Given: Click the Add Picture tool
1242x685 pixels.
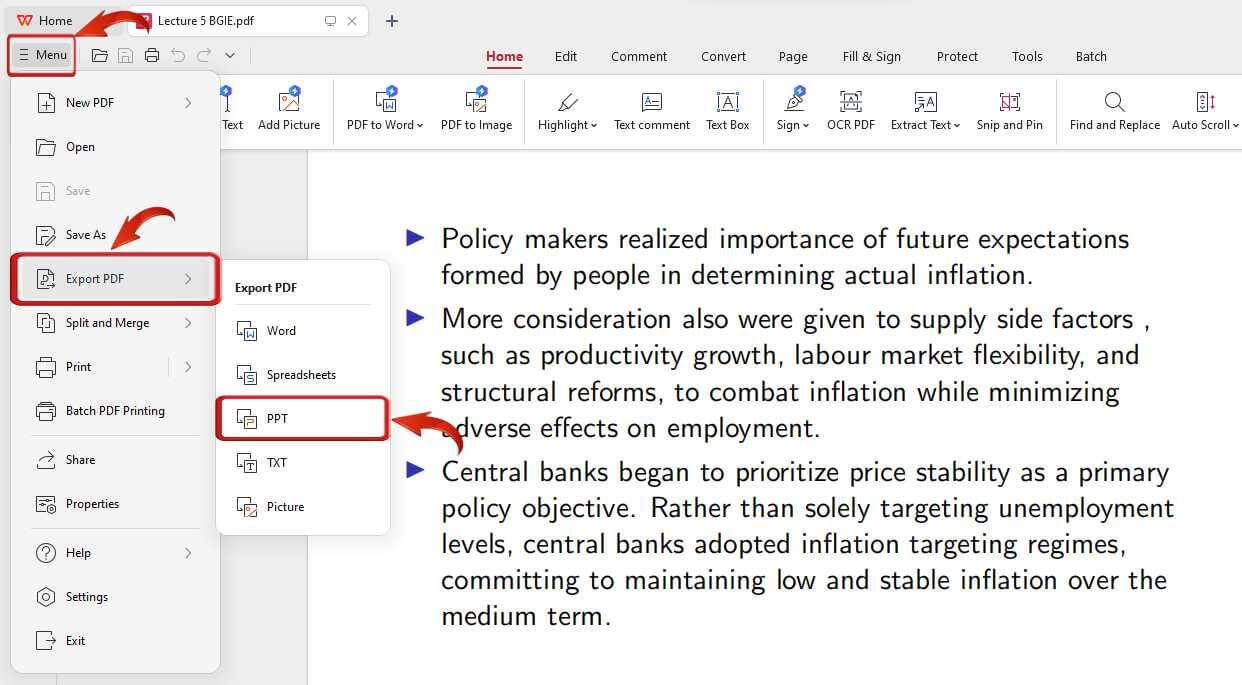Looking at the screenshot, I should click(x=289, y=109).
